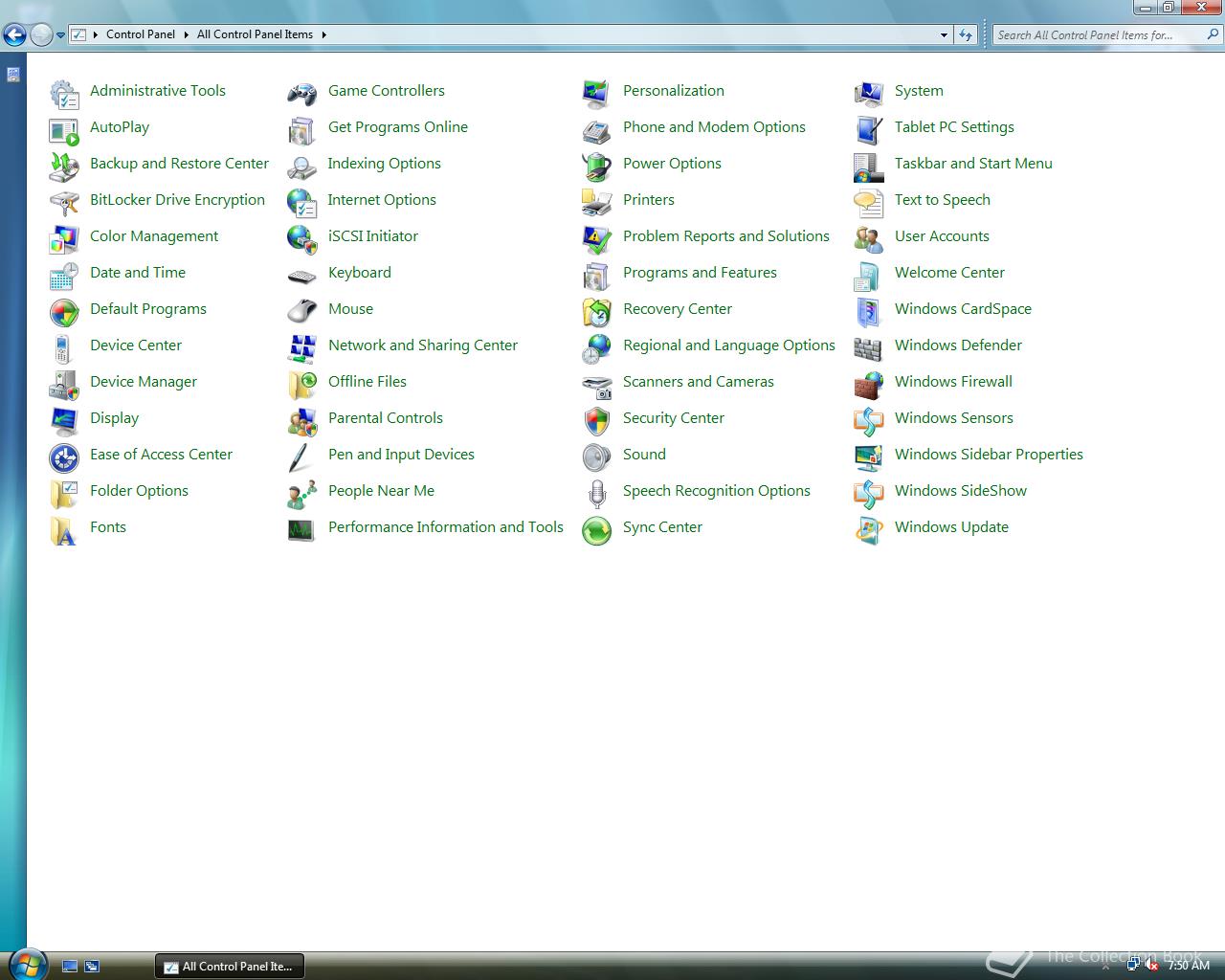Viewport: 1225px width, 980px height.
Task: Click the Offline Files label
Action: coord(367,382)
